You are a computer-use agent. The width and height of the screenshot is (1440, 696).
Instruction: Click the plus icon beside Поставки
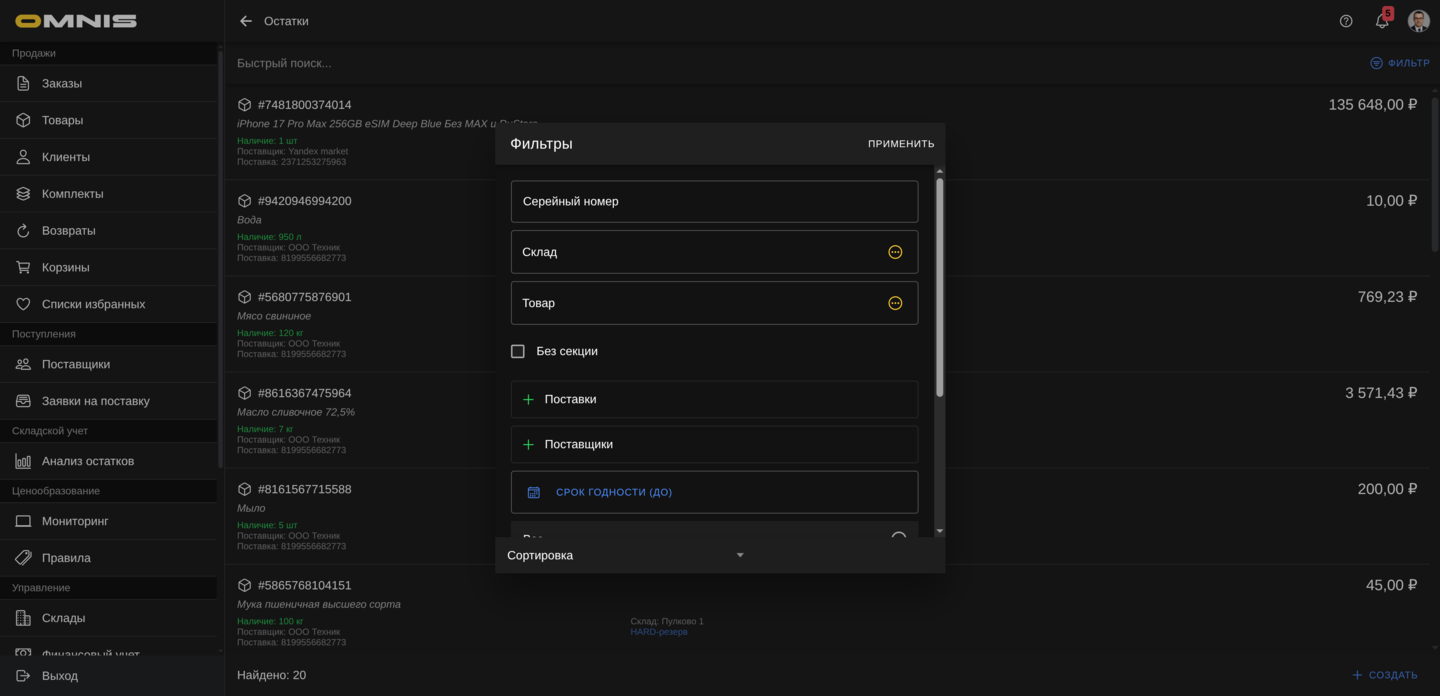528,399
